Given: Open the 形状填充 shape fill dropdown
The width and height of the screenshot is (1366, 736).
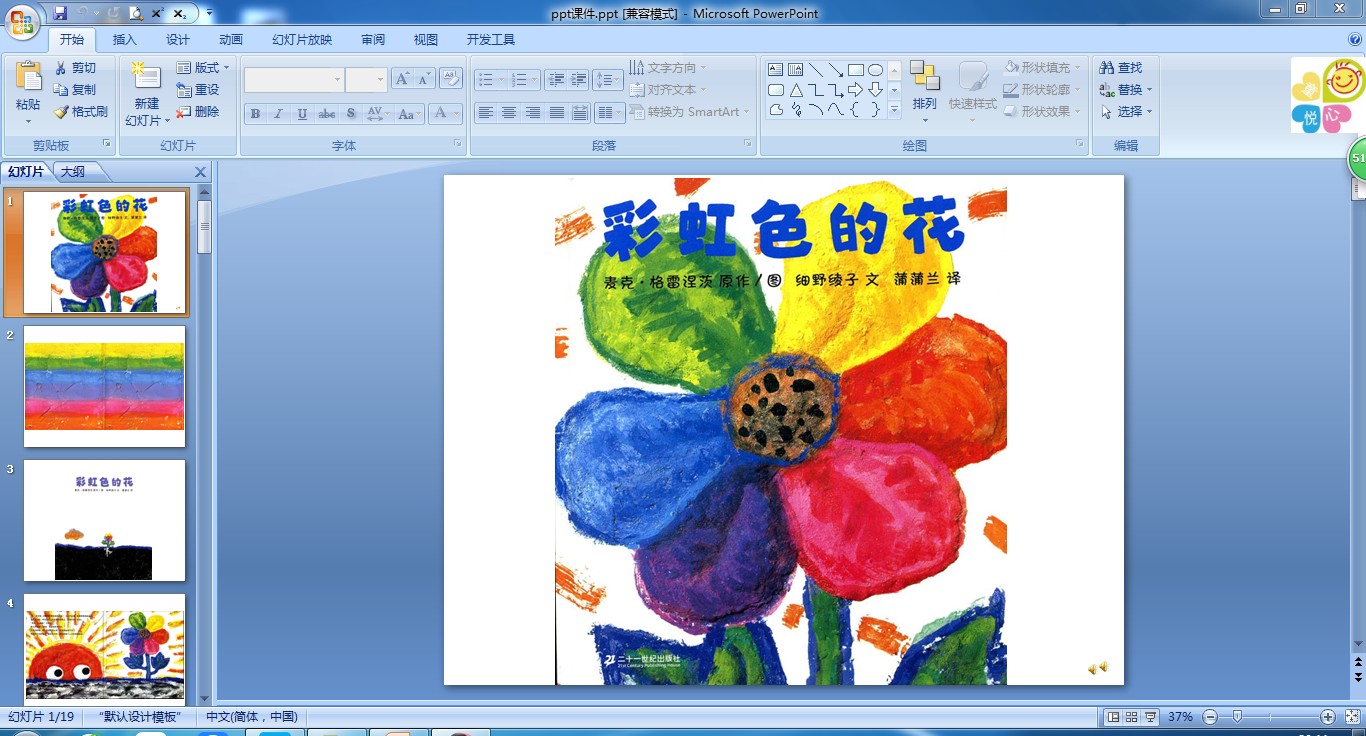Looking at the screenshot, I should pyautogui.click(x=1041, y=68).
